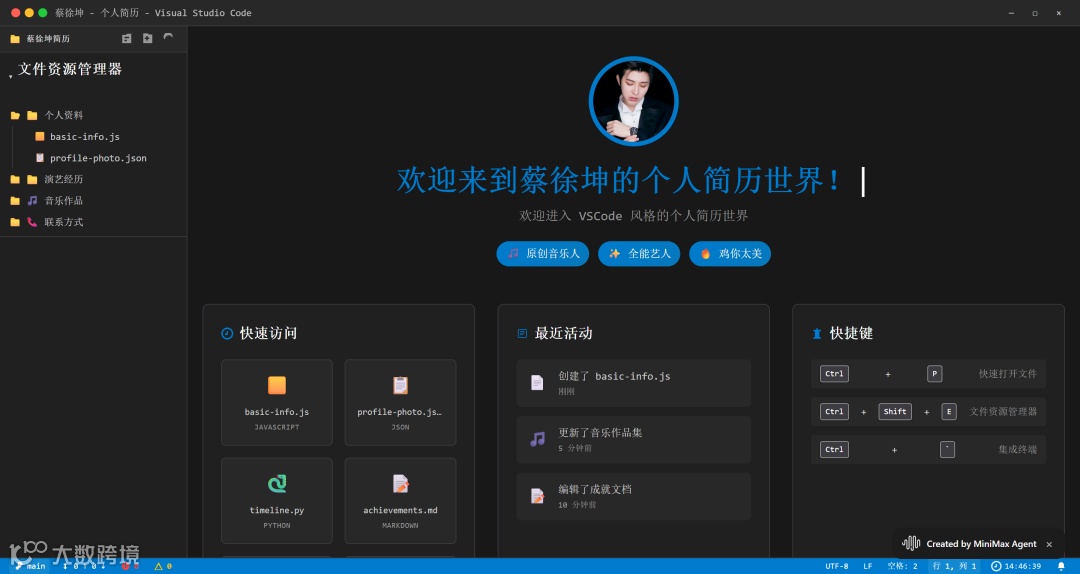The image size is (1080, 574).
Task: Click UTF-8 encoding in status bar
Action: 837,566
